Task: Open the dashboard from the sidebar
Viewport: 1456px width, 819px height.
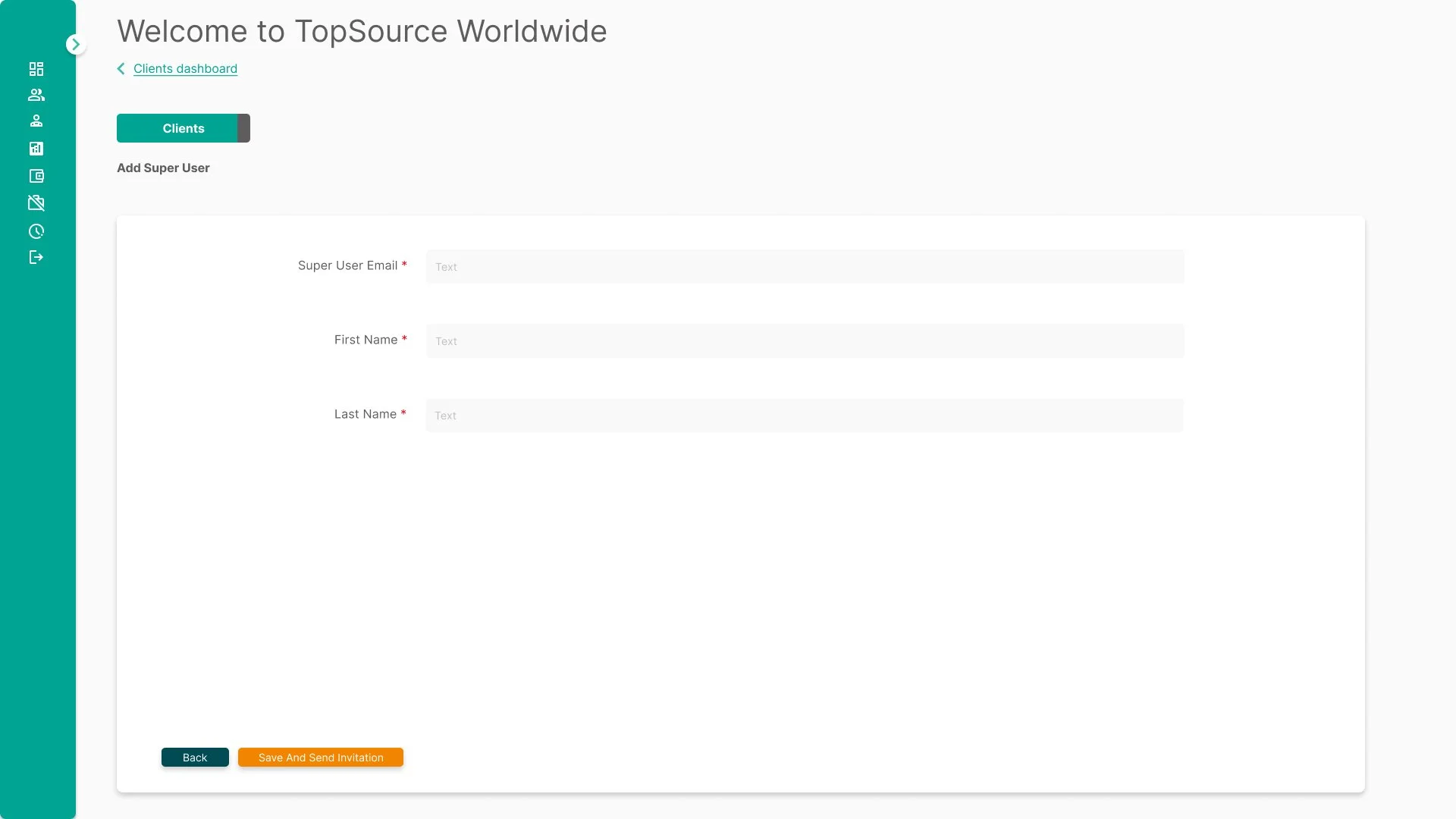Action: [x=36, y=68]
